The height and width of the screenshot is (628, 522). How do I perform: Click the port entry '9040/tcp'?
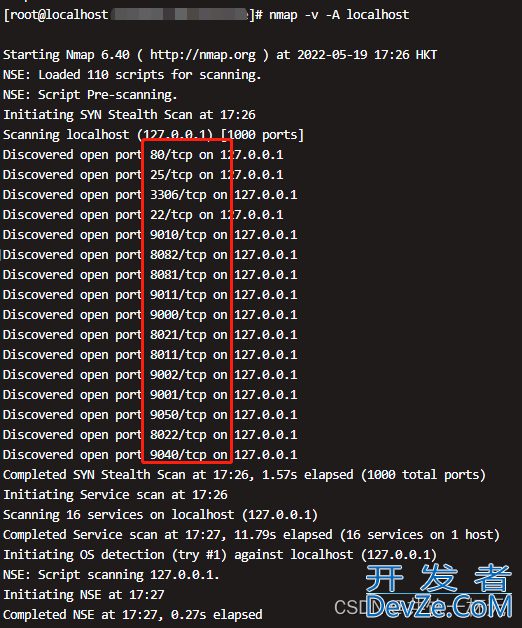[x=178, y=455]
